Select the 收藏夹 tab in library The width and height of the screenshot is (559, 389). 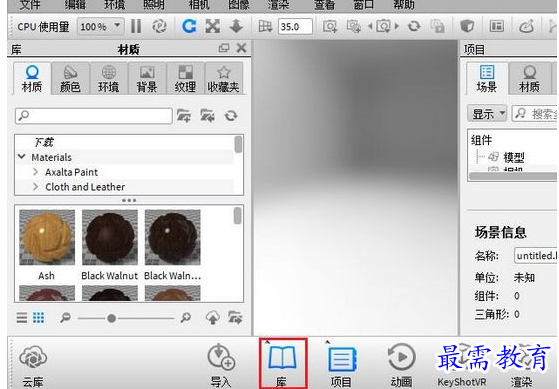click(224, 78)
